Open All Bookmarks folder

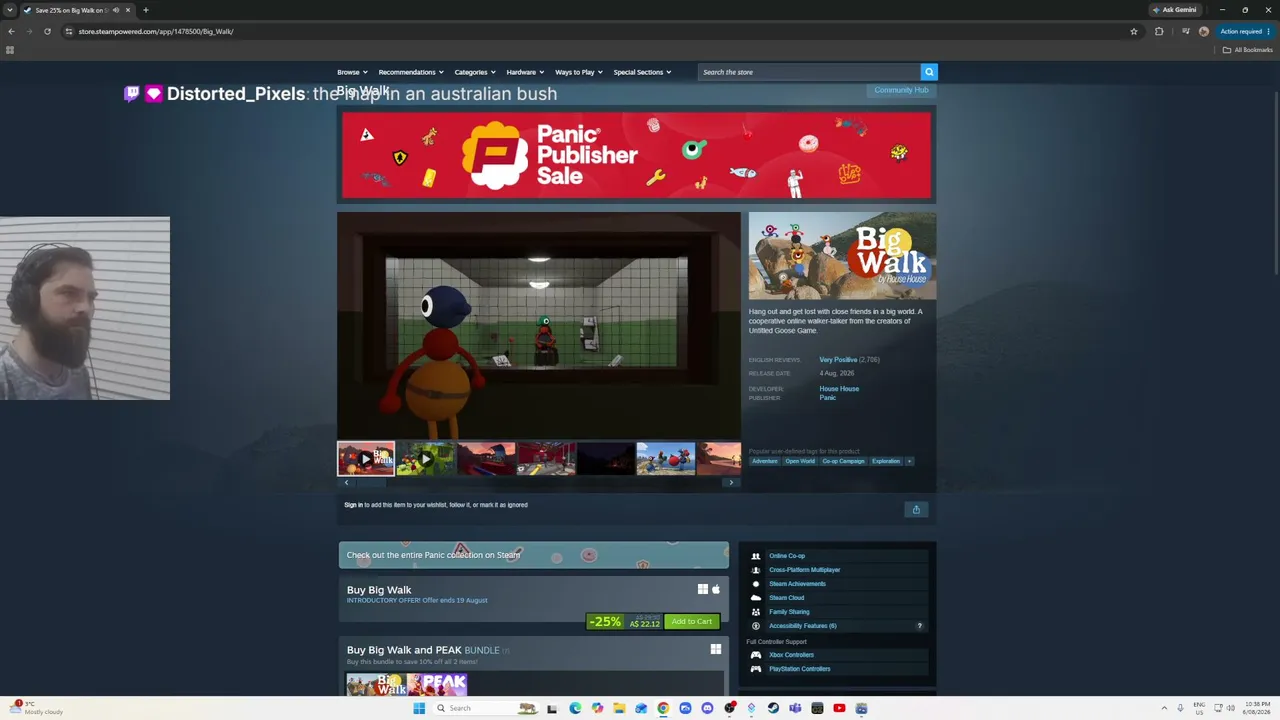1248,50
